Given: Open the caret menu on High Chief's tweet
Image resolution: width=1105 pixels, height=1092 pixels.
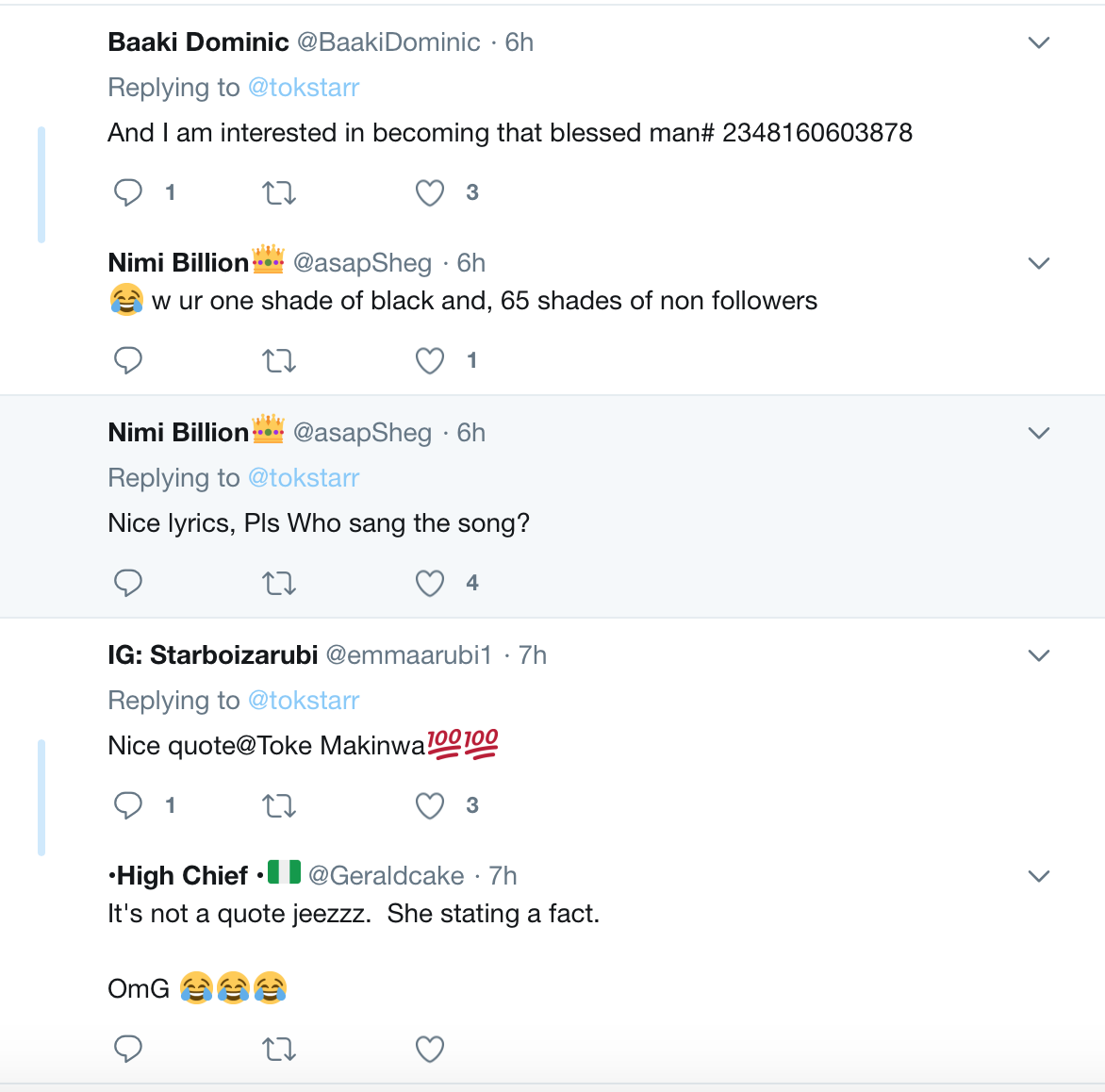Looking at the screenshot, I should [1039, 876].
